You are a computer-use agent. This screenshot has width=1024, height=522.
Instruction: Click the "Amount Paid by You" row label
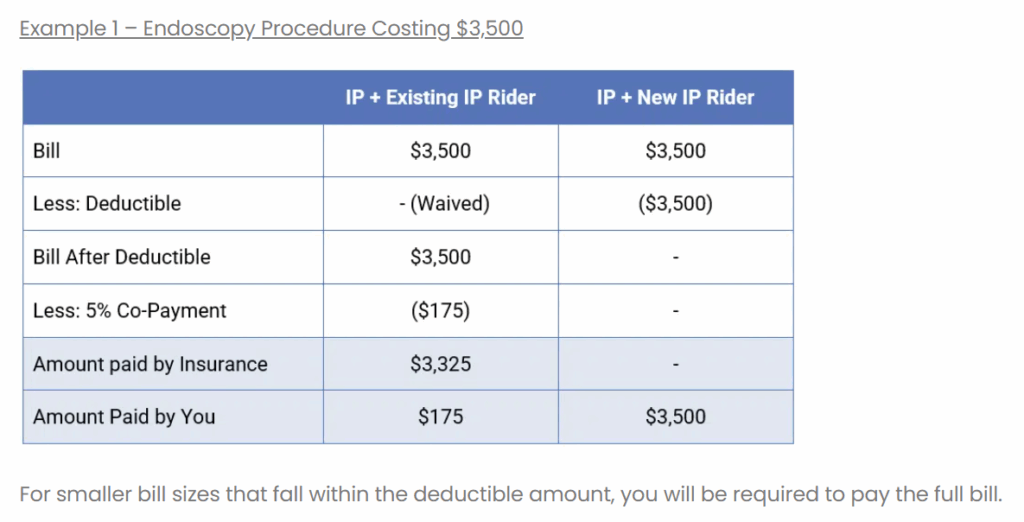[124, 417]
